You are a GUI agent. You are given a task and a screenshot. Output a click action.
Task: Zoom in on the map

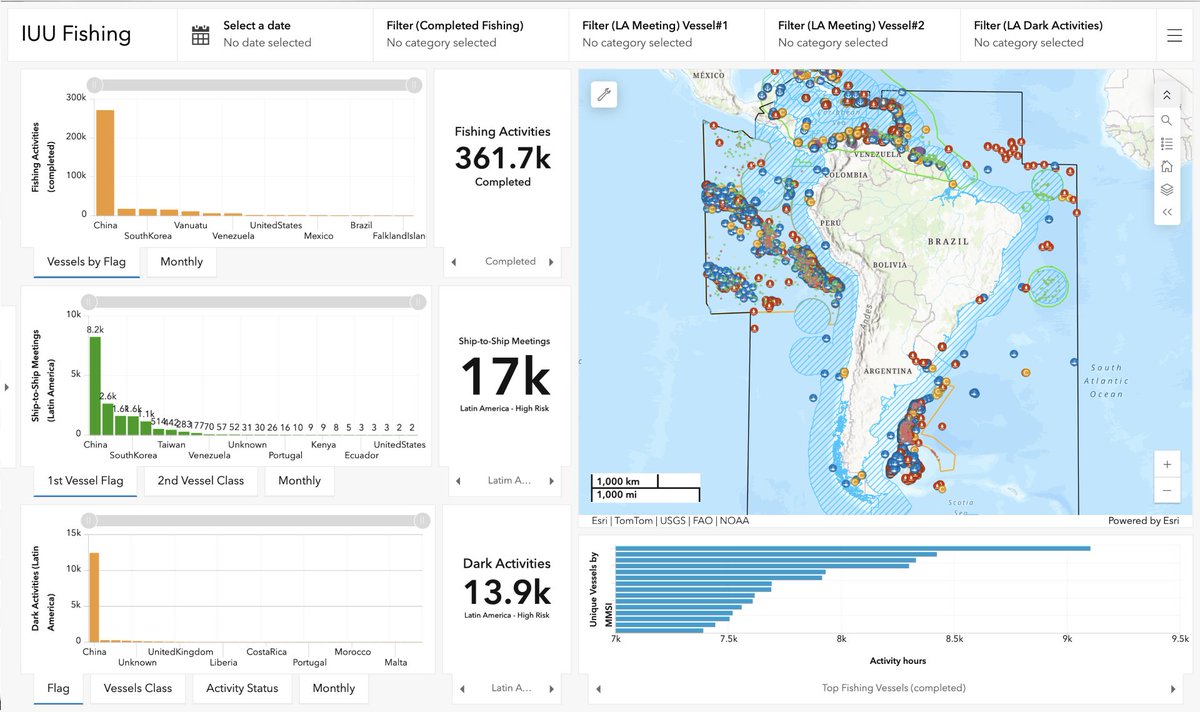pyautogui.click(x=1166, y=465)
